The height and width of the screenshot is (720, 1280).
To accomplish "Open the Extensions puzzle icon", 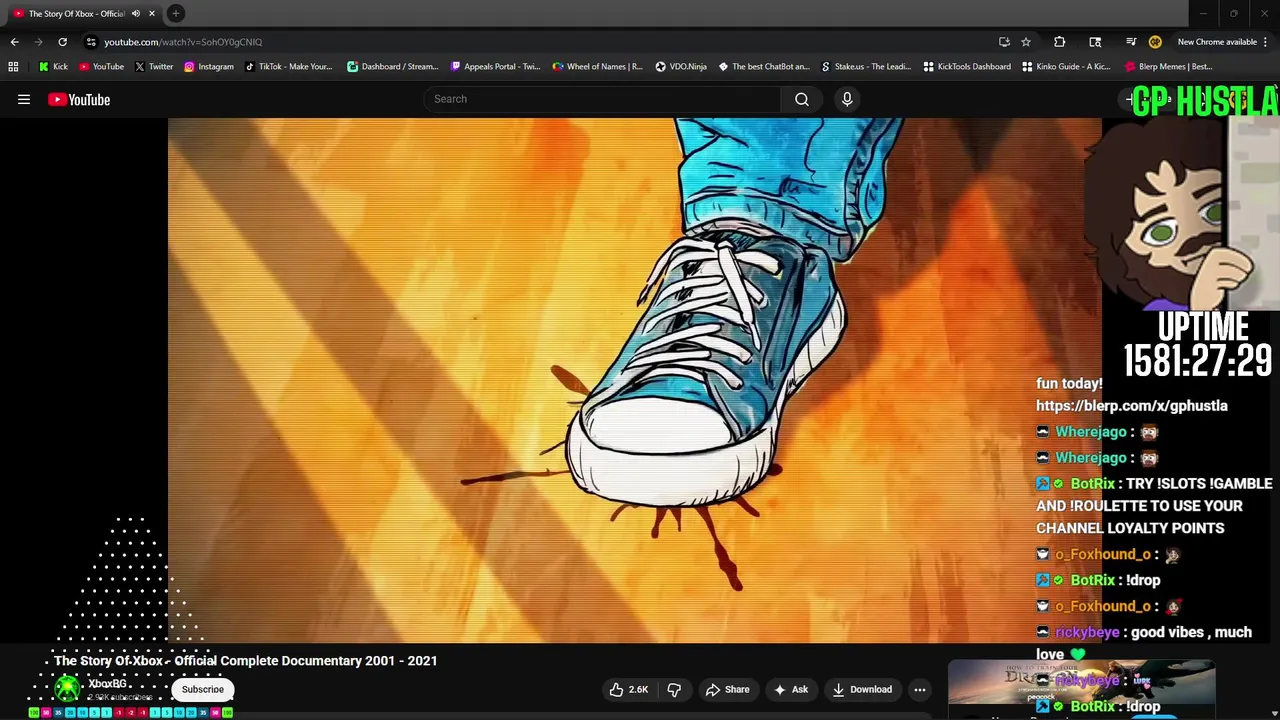I will (x=1060, y=42).
